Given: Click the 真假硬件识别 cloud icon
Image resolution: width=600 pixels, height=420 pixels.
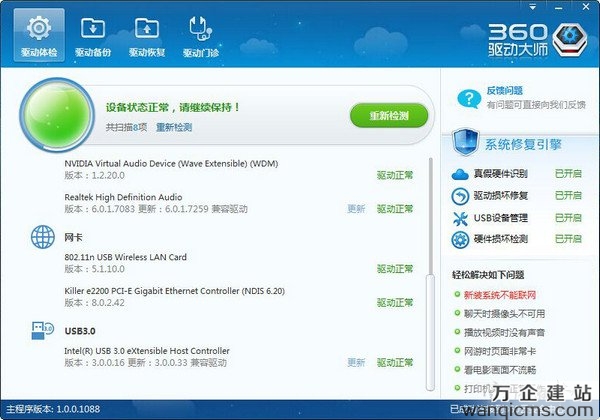Looking at the screenshot, I should click(x=460, y=174).
